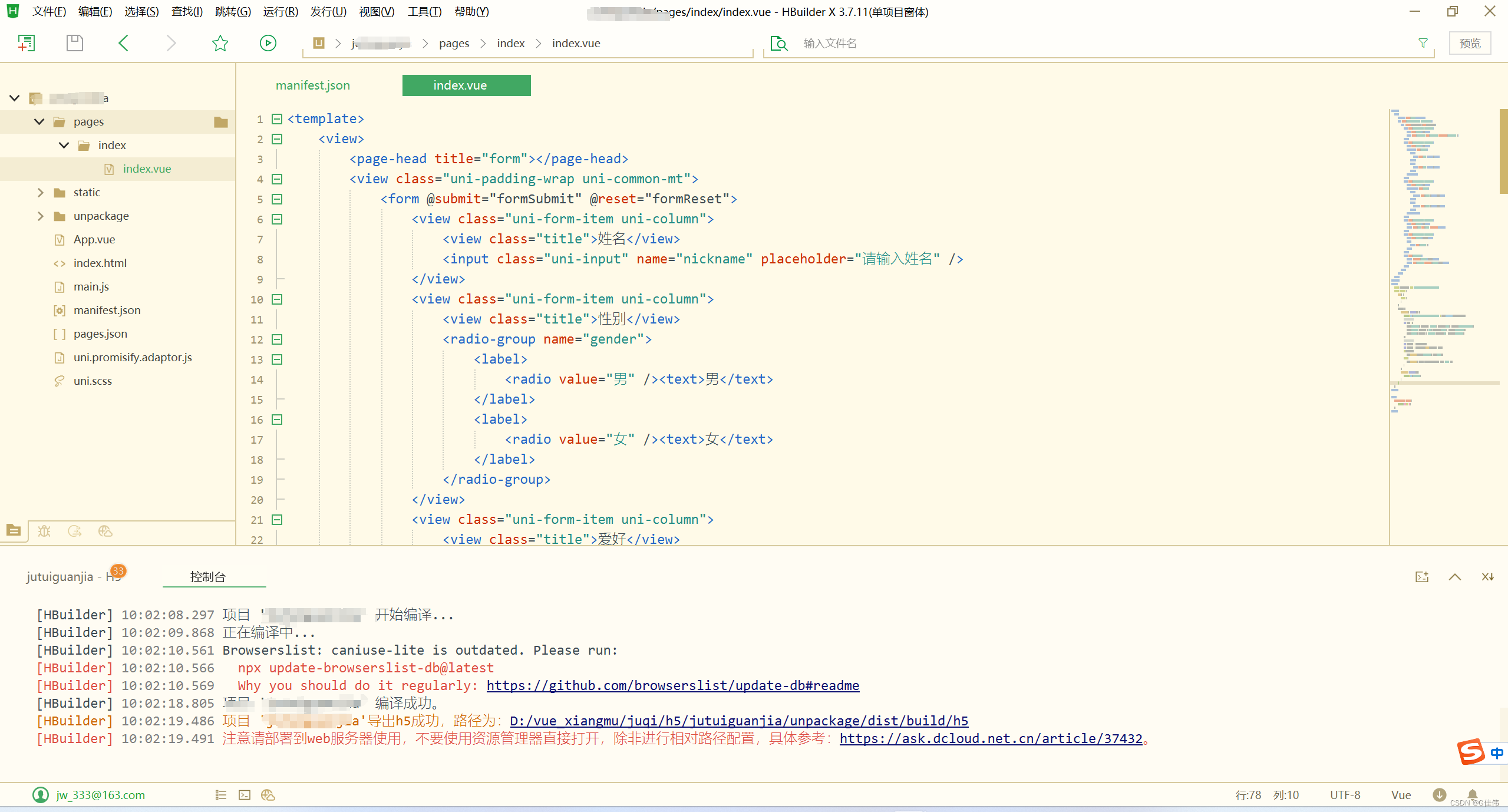
Task: Switch to the manifest.json tab
Action: pyautogui.click(x=313, y=85)
